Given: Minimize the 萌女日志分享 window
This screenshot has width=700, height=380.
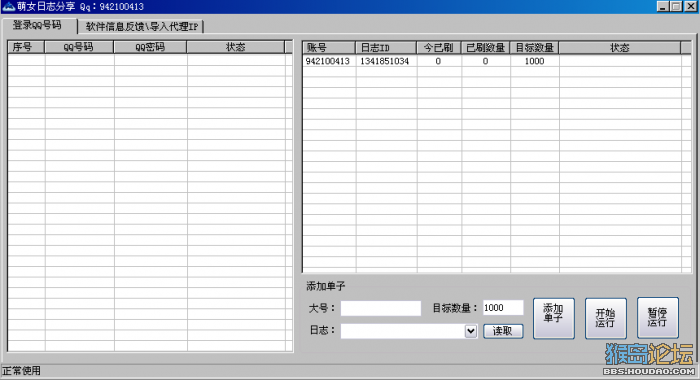Looking at the screenshot, I should point(662,6).
